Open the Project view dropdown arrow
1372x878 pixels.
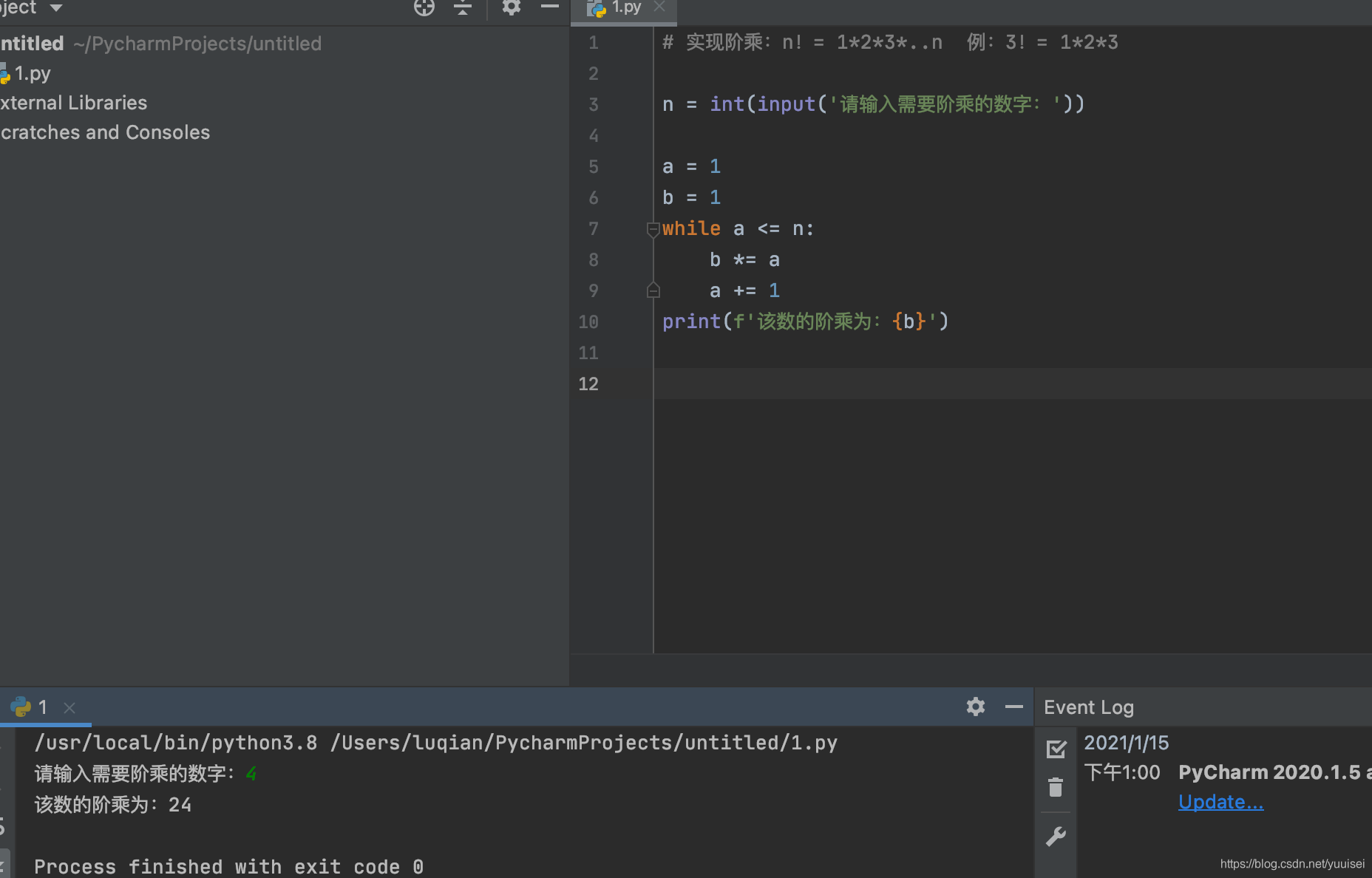pyautogui.click(x=56, y=8)
